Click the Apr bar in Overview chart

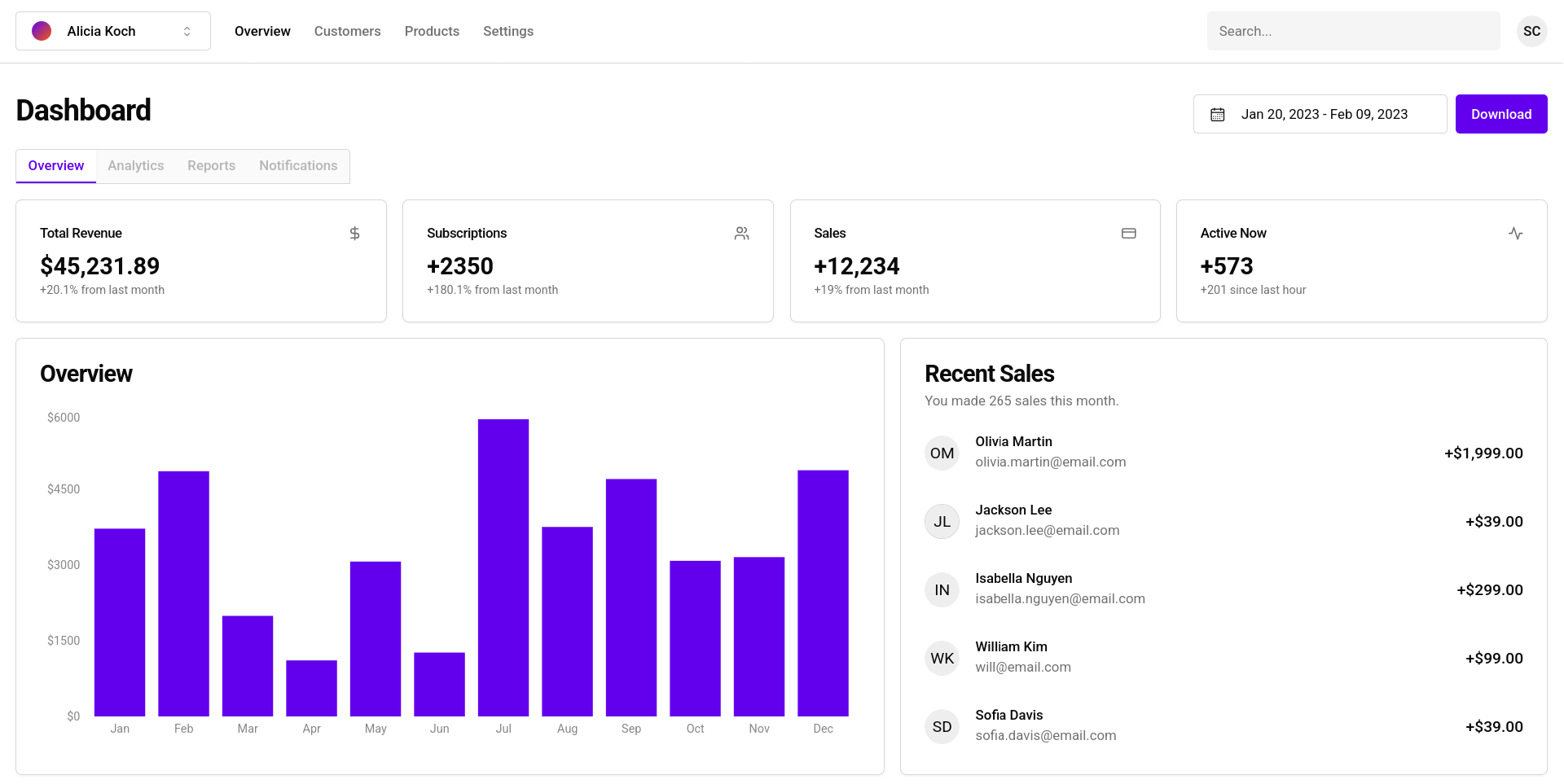(311, 688)
